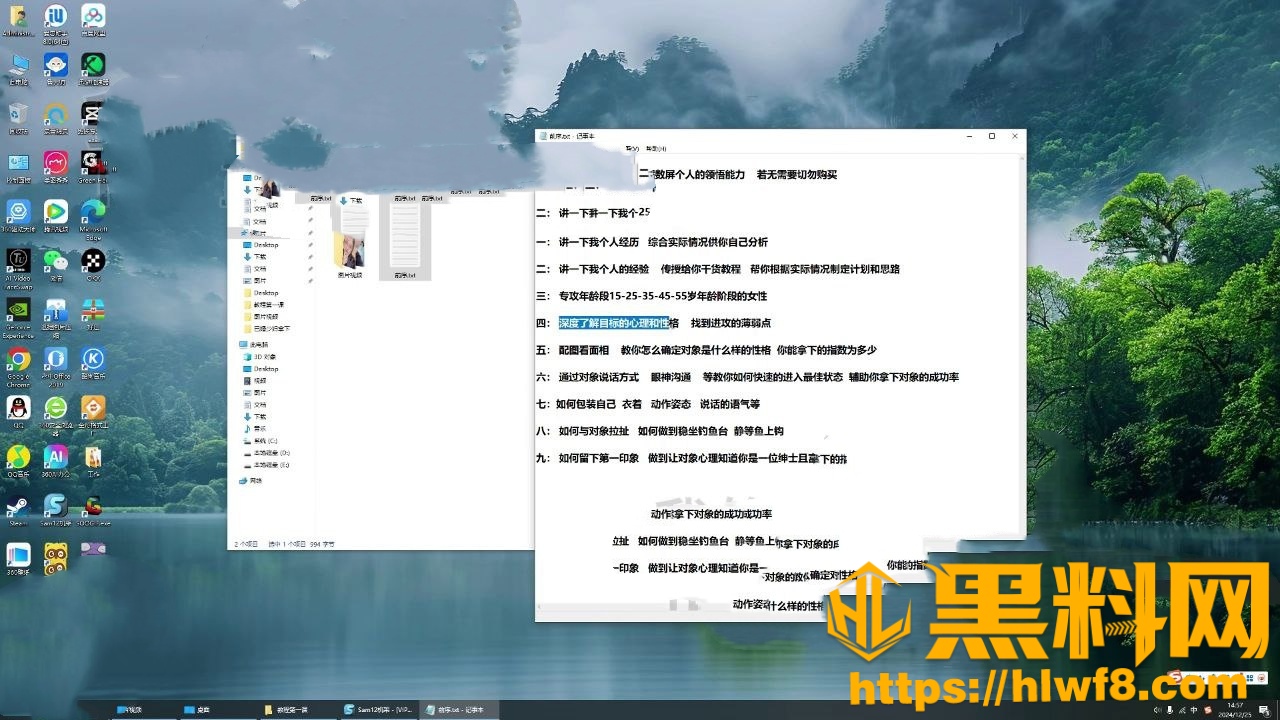Click the selected text 深度了解目标的心理和性 in Notepad
This screenshot has height=720, width=1280.
click(x=613, y=323)
